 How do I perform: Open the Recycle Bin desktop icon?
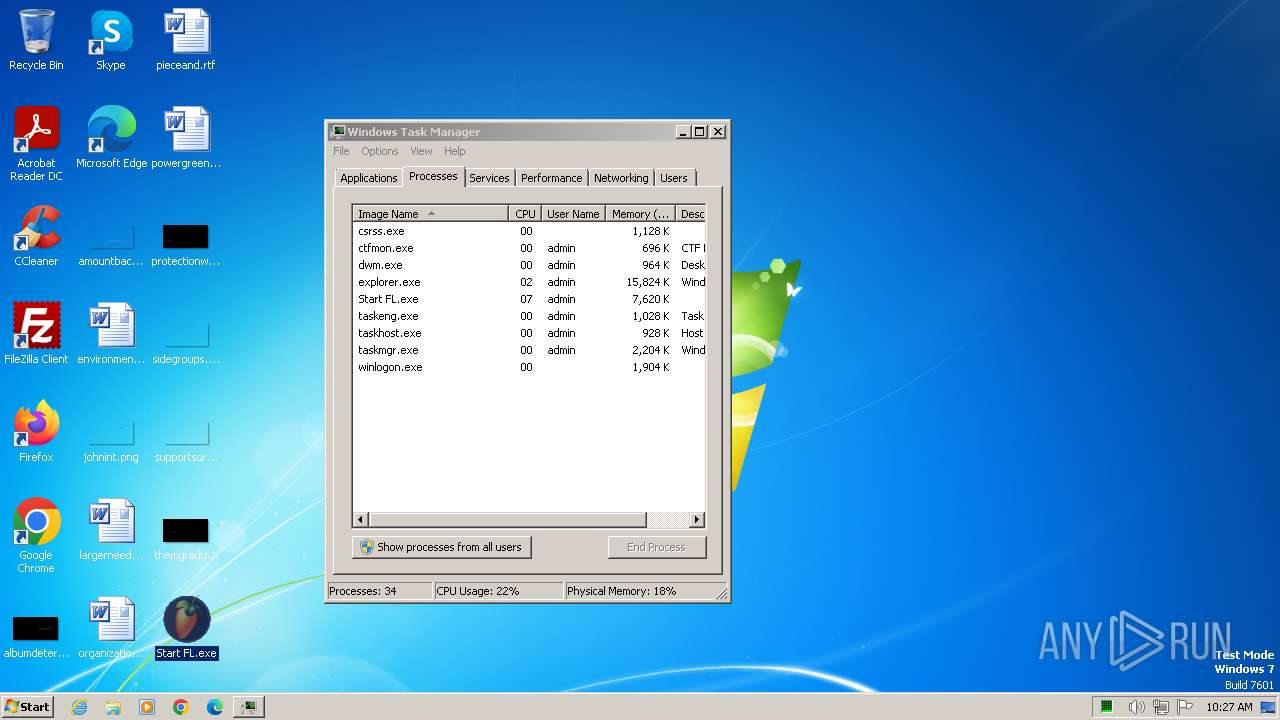(36, 40)
